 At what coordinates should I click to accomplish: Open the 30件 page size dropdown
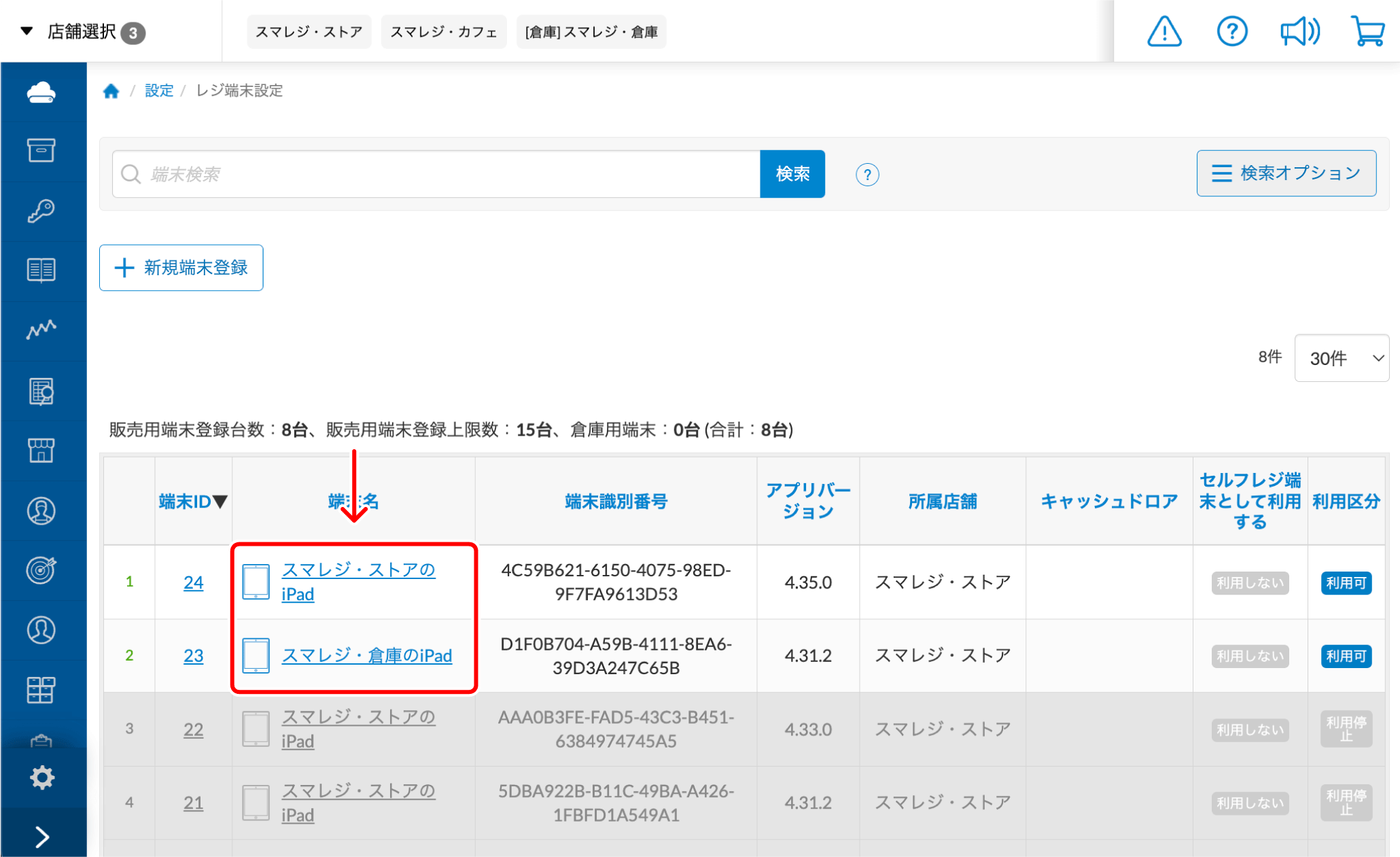(1342, 357)
